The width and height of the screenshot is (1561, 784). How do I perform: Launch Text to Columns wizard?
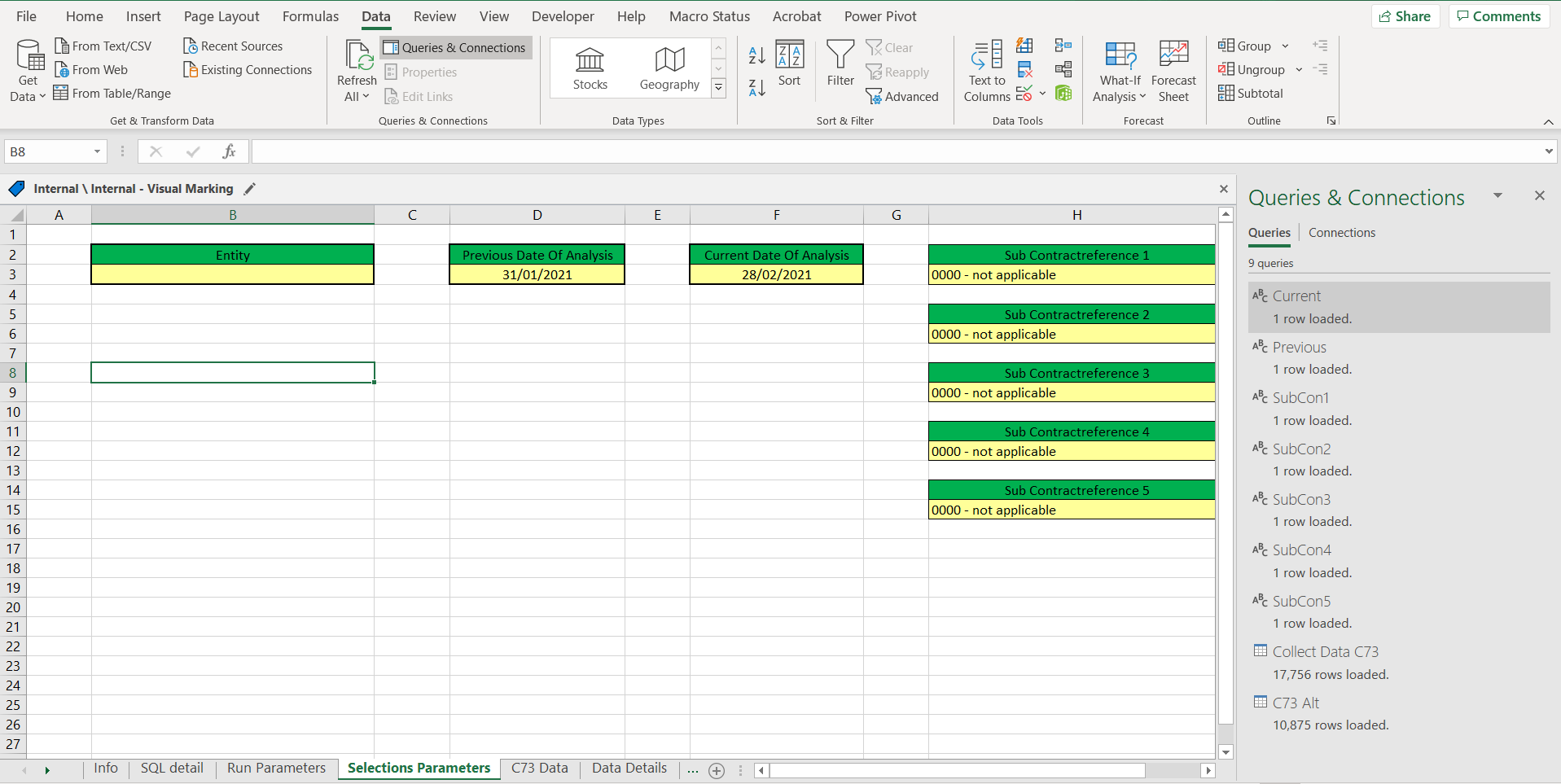pyautogui.click(x=987, y=72)
